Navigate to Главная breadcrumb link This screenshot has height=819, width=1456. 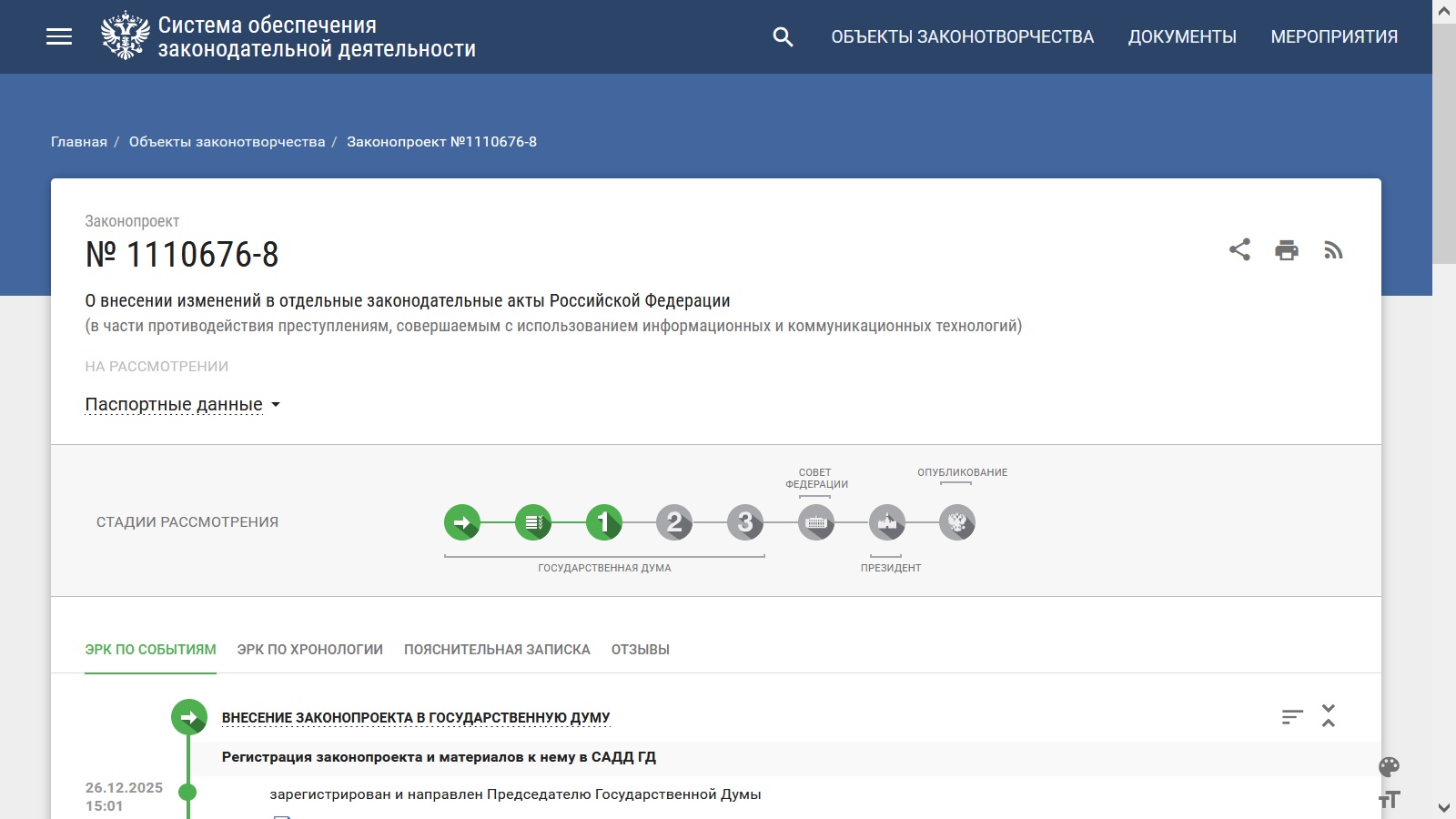(77, 141)
